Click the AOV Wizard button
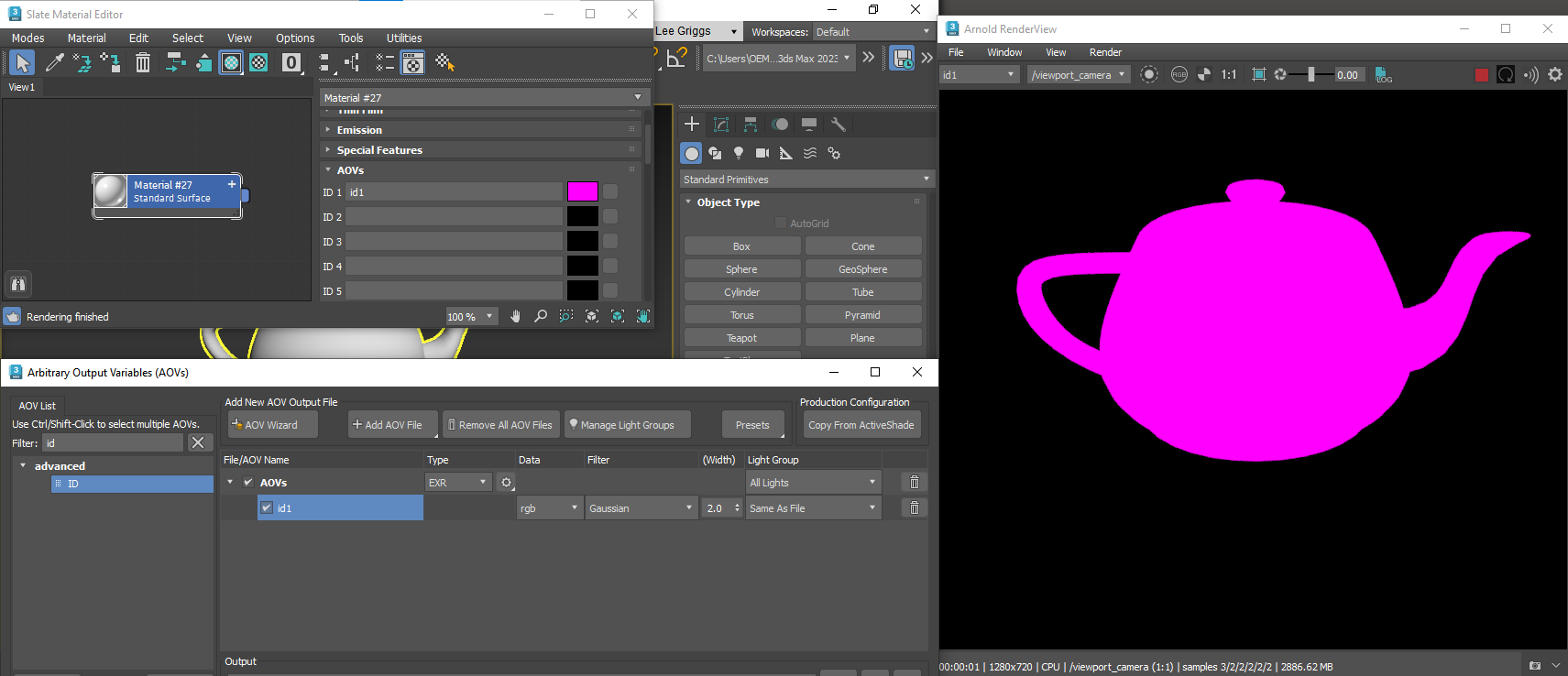 pos(273,425)
